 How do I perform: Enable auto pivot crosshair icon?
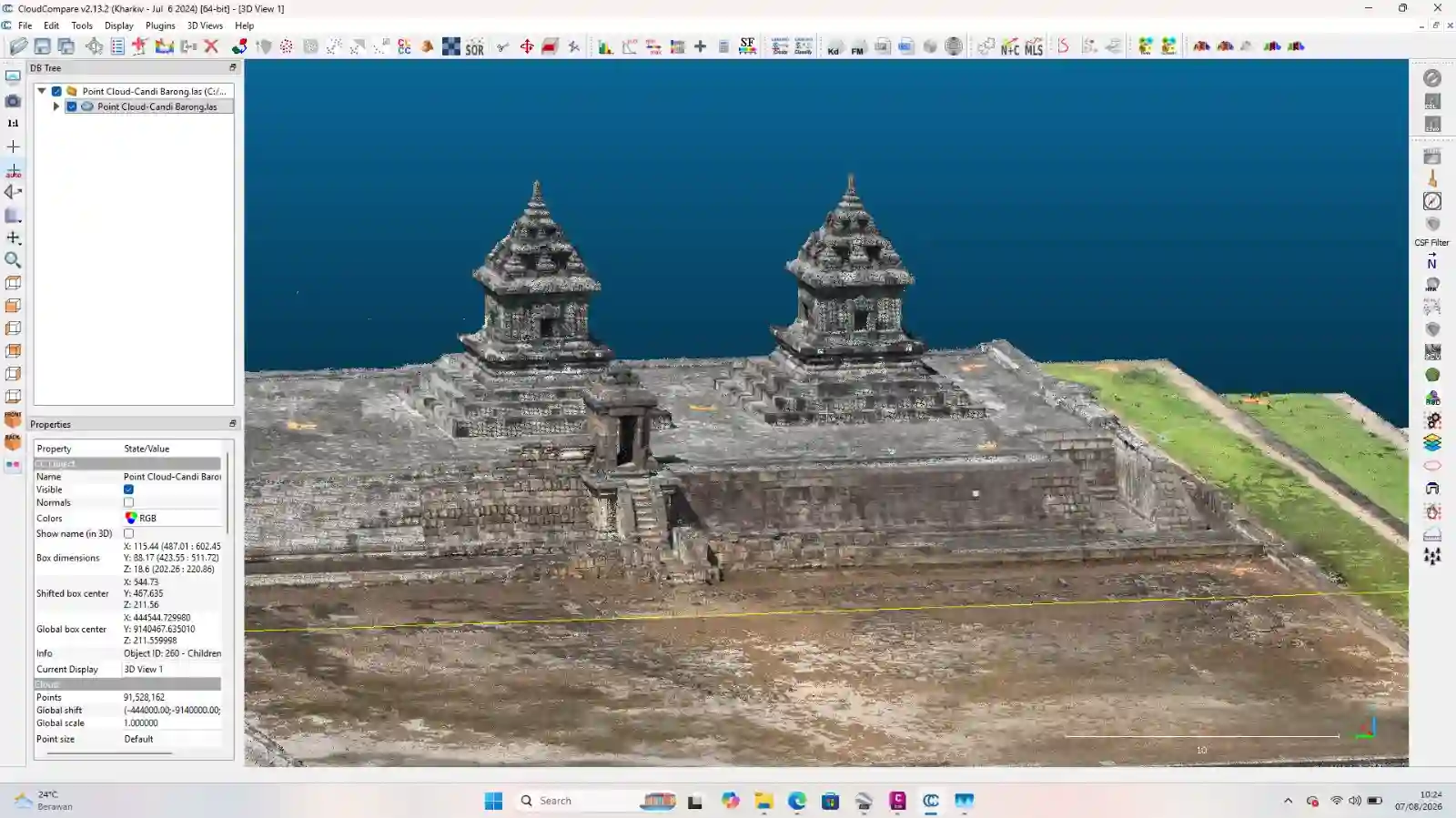pos(13,170)
